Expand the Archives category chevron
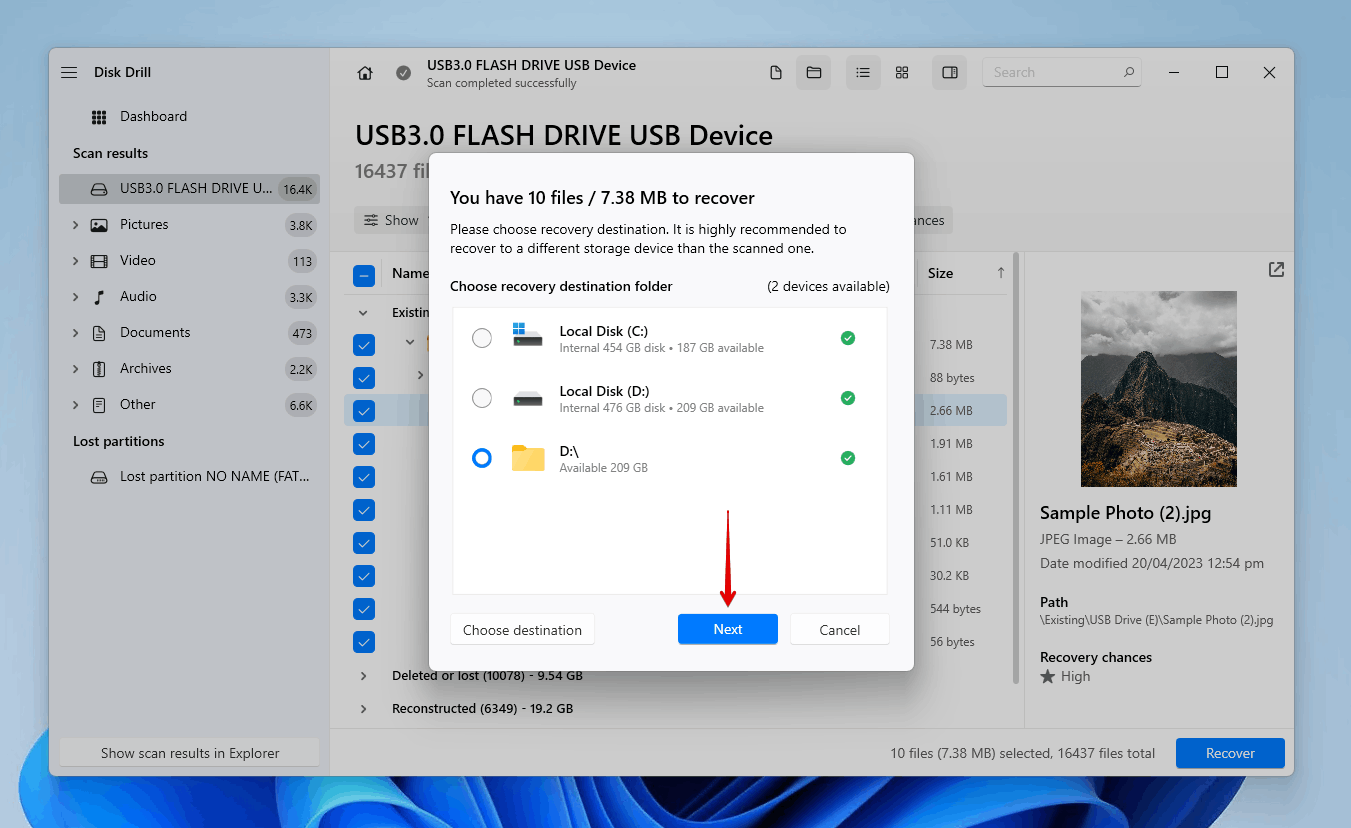The width and height of the screenshot is (1351, 828). click(75, 369)
